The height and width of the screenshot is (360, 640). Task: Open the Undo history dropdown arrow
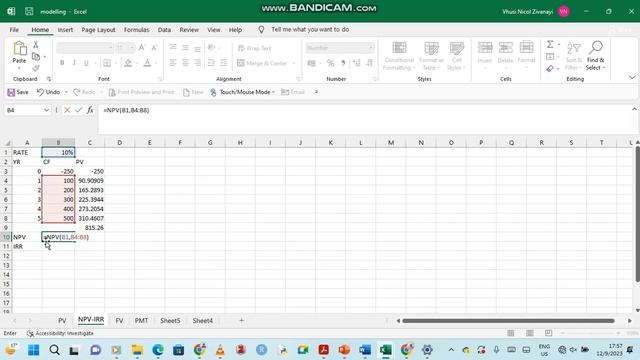point(66,92)
